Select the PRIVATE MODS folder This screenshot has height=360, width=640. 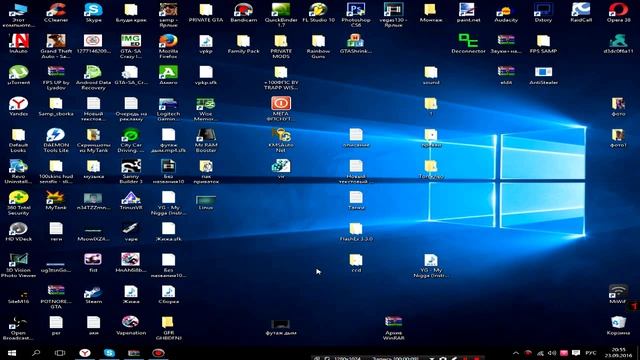click(x=281, y=46)
